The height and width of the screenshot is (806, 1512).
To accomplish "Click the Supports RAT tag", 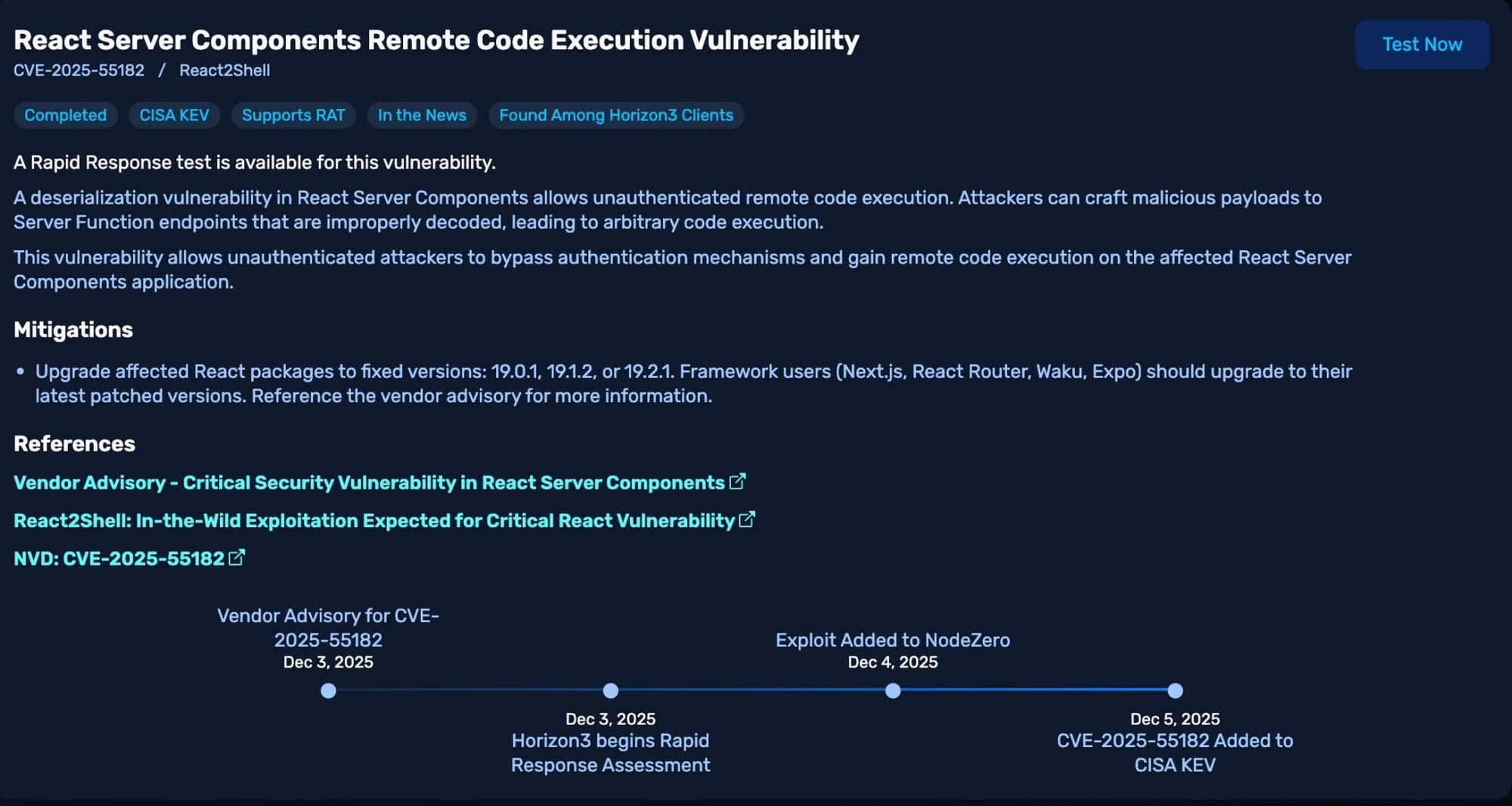I will tap(293, 115).
